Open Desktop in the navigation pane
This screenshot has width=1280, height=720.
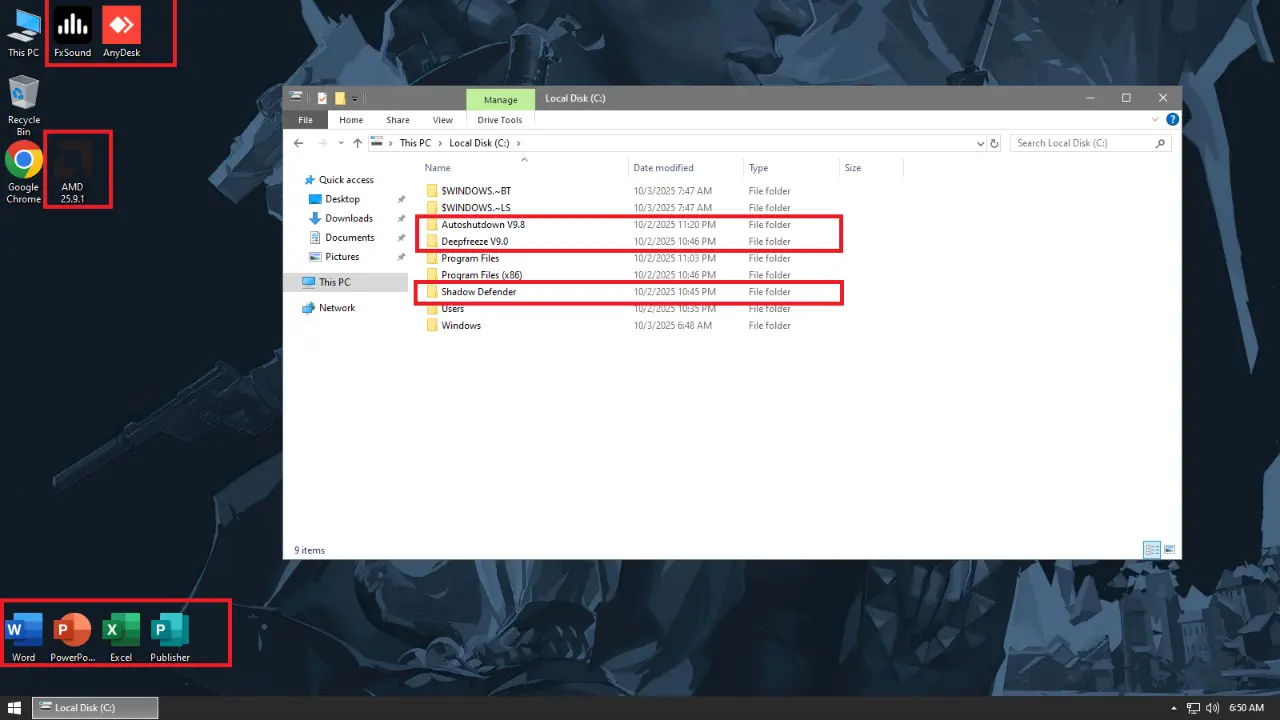point(342,199)
